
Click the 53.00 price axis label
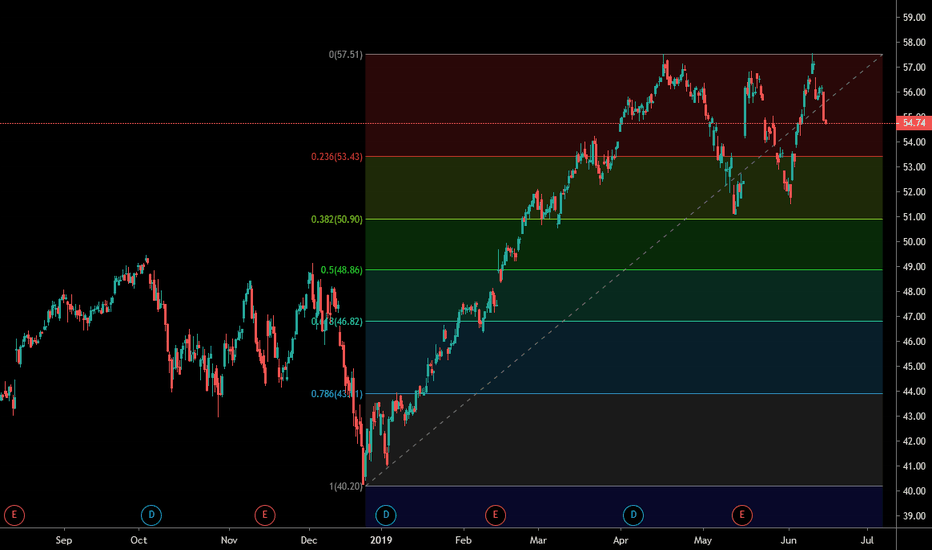click(x=914, y=167)
